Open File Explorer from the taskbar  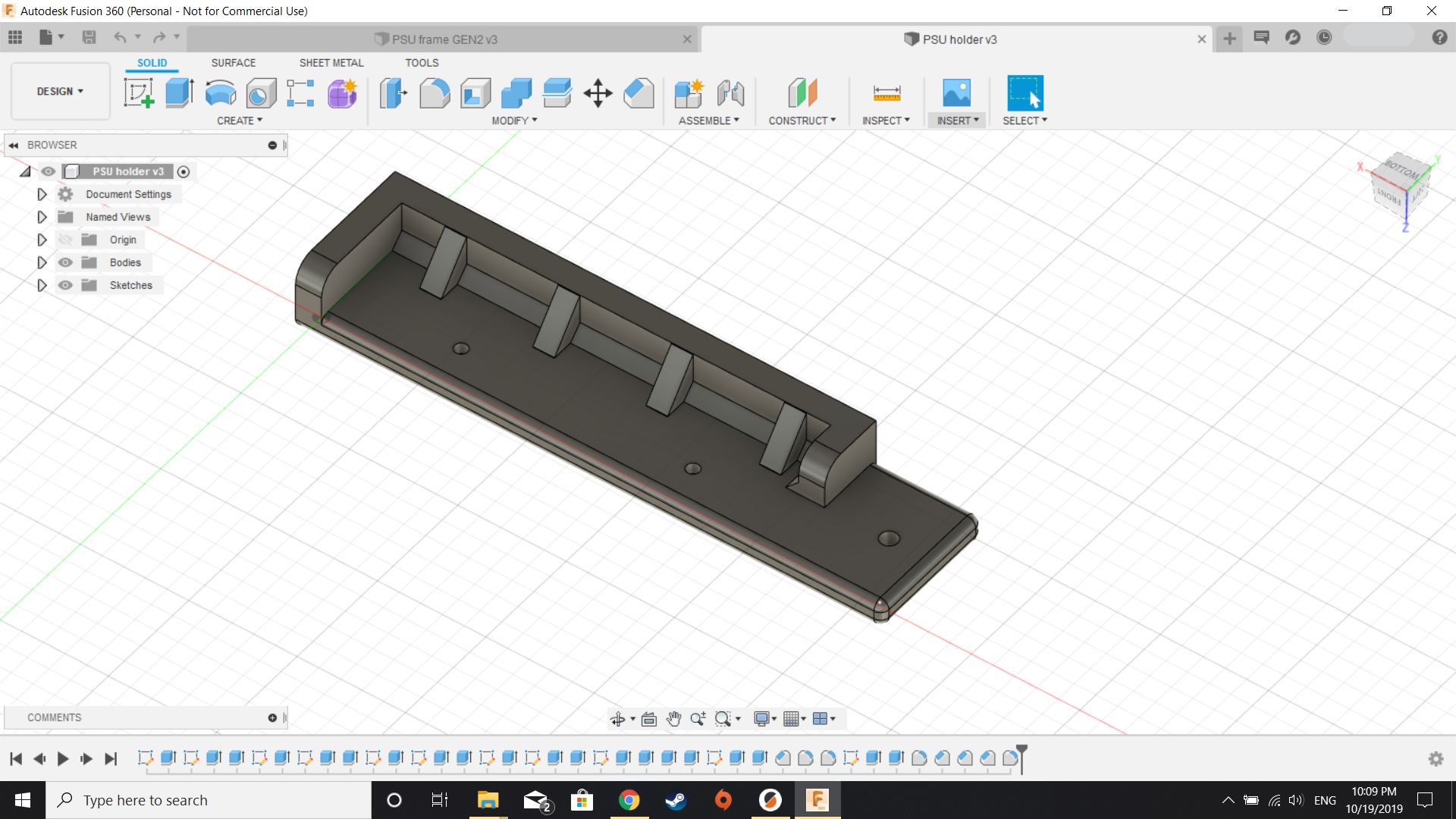[x=488, y=800]
